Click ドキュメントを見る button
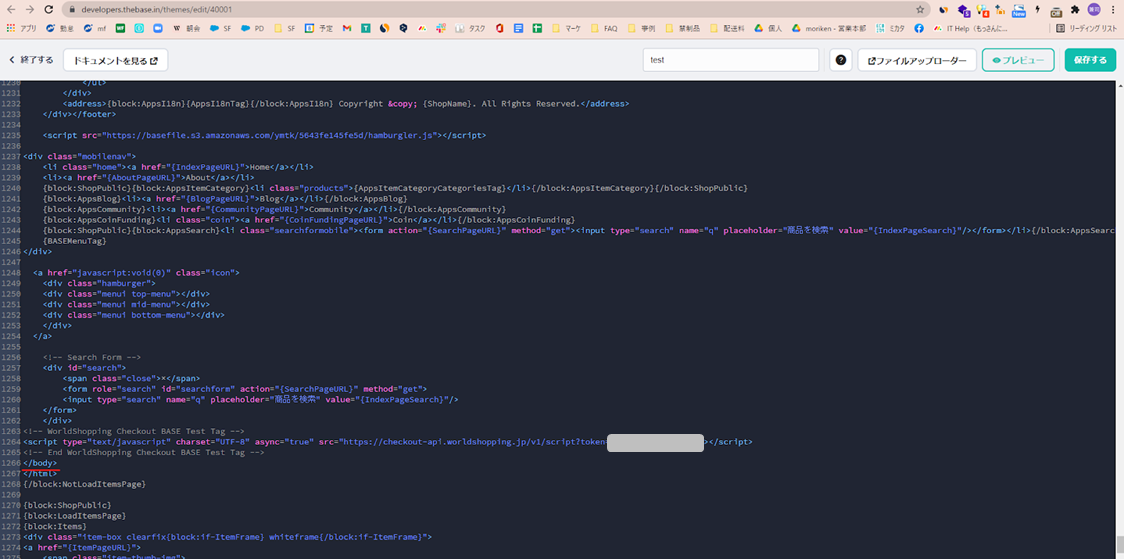Screen dimensions: 1124x559 pos(115,60)
